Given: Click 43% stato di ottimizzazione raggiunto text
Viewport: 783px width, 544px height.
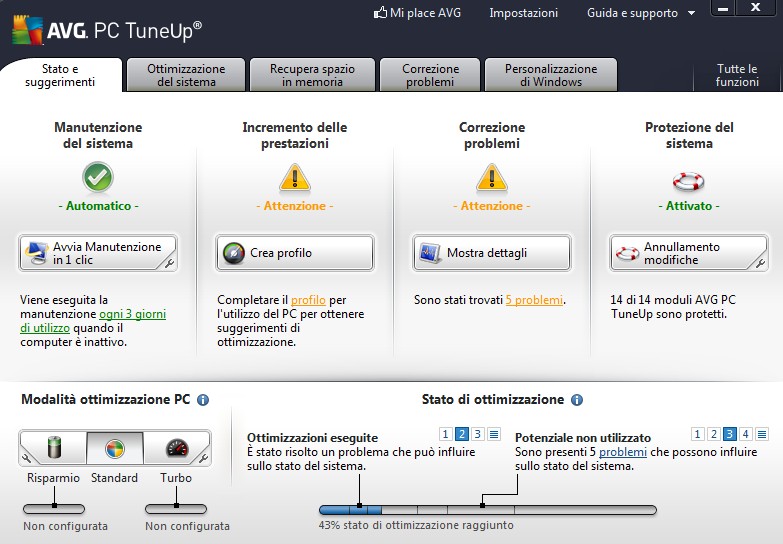Looking at the screenshot, I should [416, 526].
